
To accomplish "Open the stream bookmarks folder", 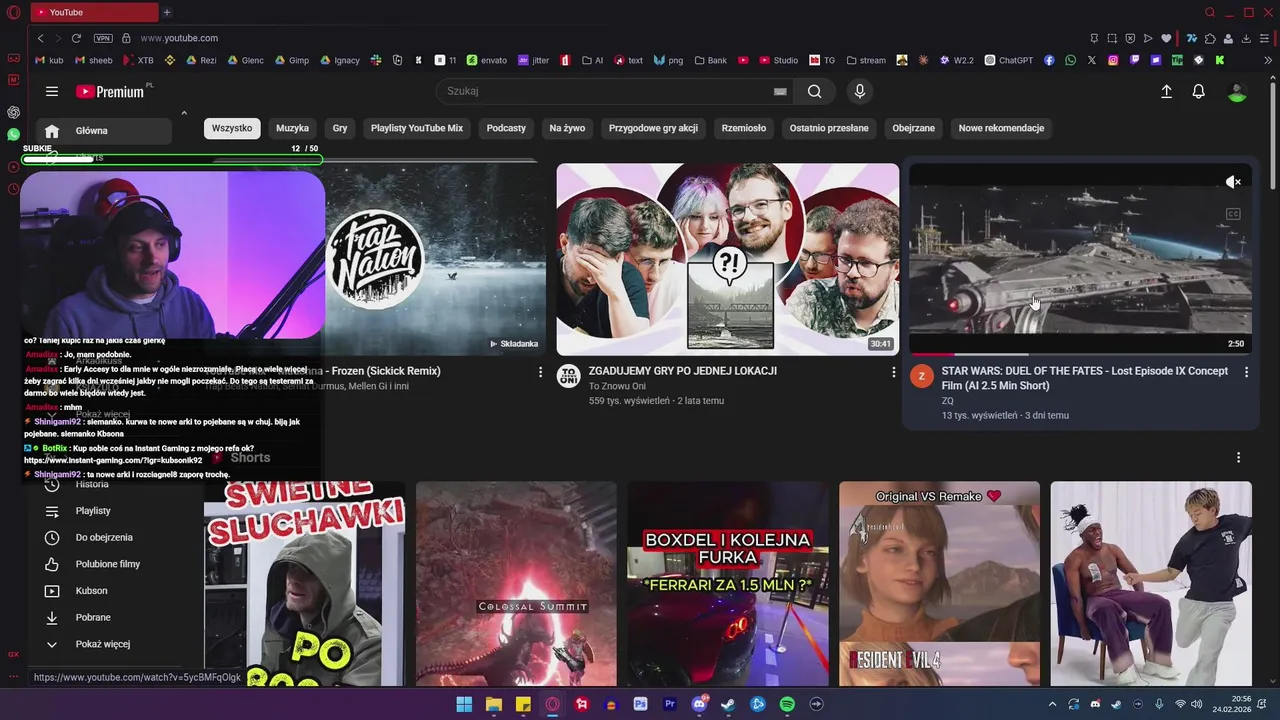I will point(866,60).
